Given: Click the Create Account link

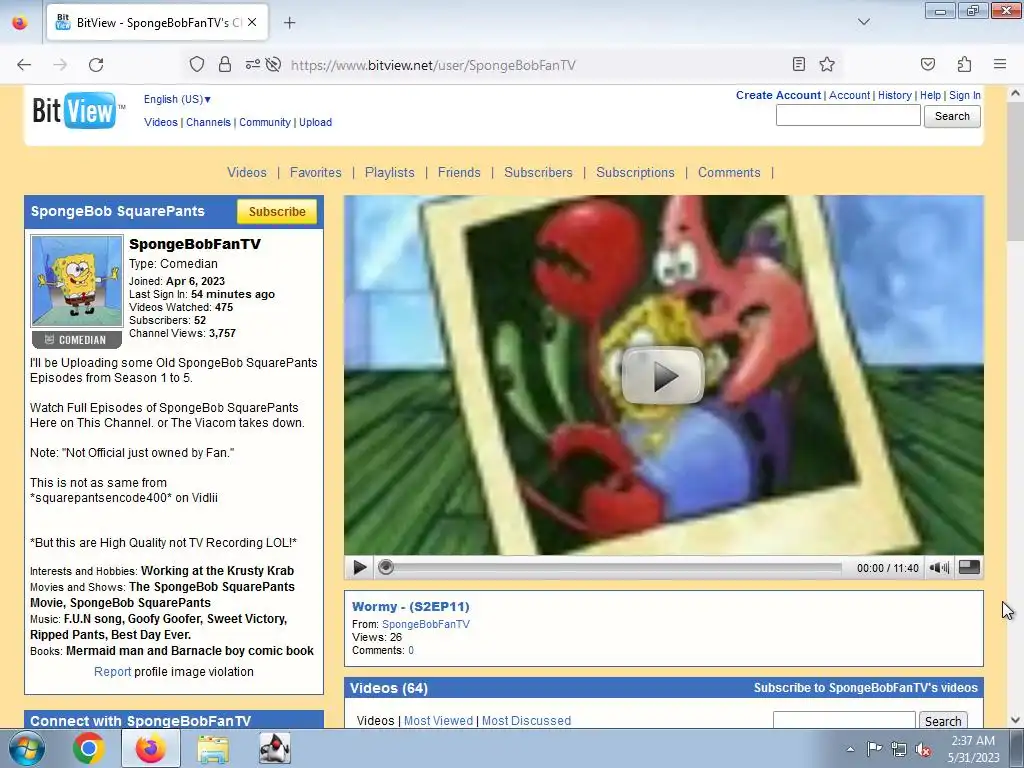Looking at the screenshot, I should (778, 95).
